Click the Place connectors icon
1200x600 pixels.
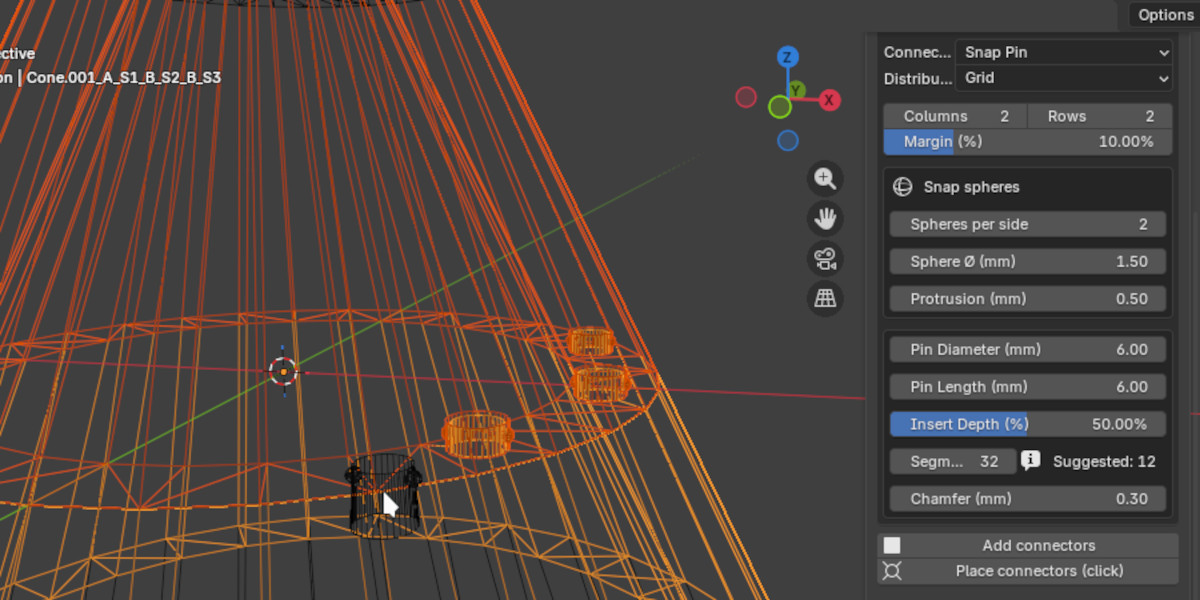tap(892, 571)
